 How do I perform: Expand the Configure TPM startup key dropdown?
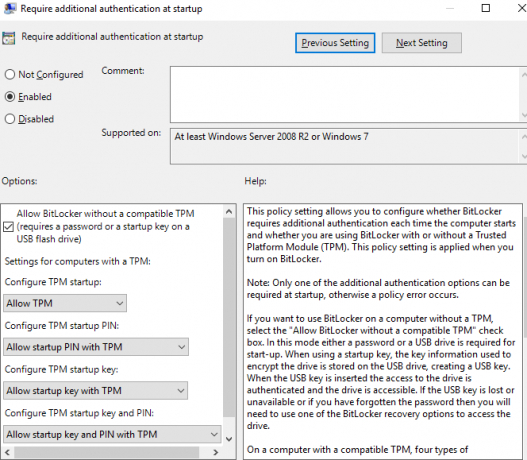pyautogui.click(x=95, y=390)
